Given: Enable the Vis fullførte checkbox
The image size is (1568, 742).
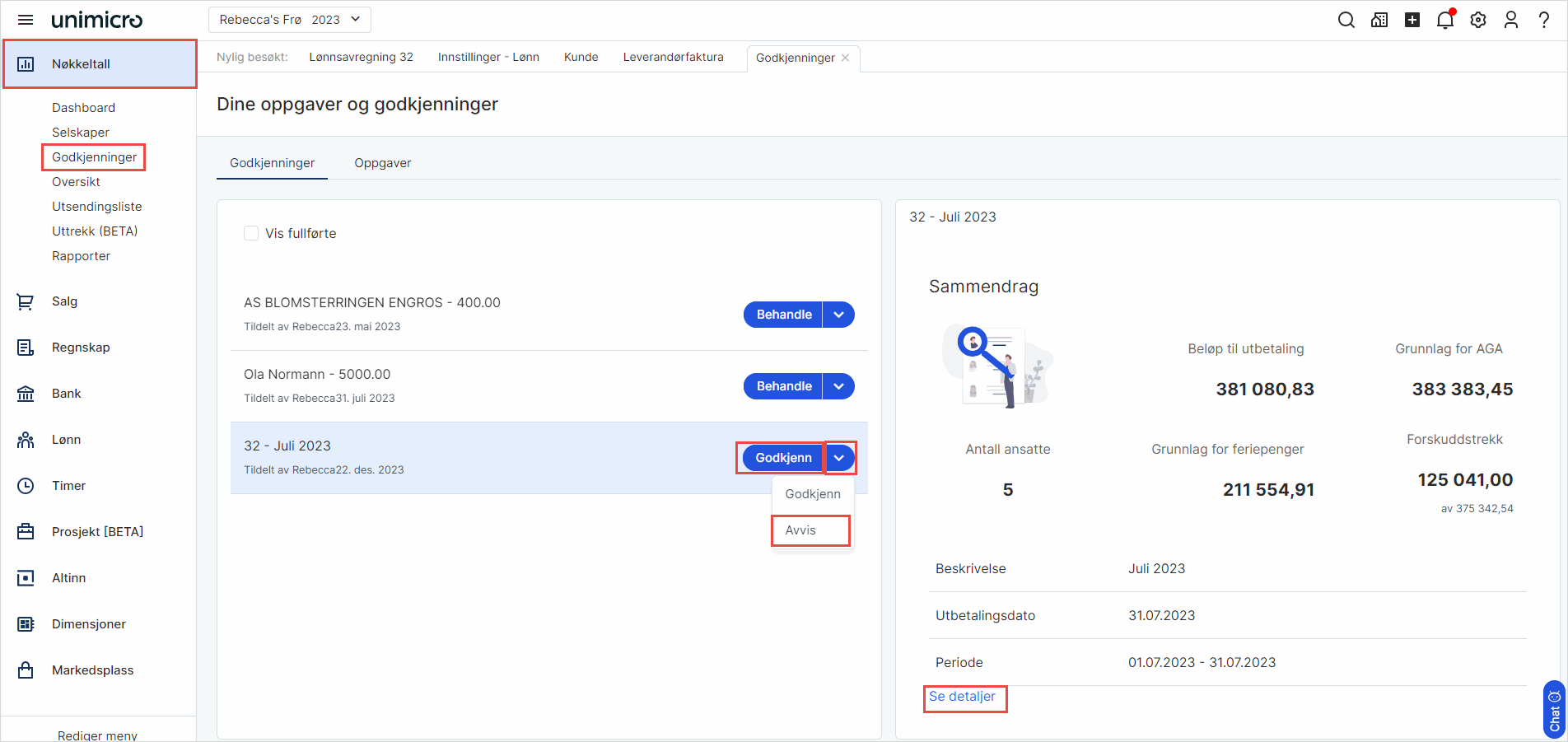Looking at the screenshot, I should (x=251, y=233).
